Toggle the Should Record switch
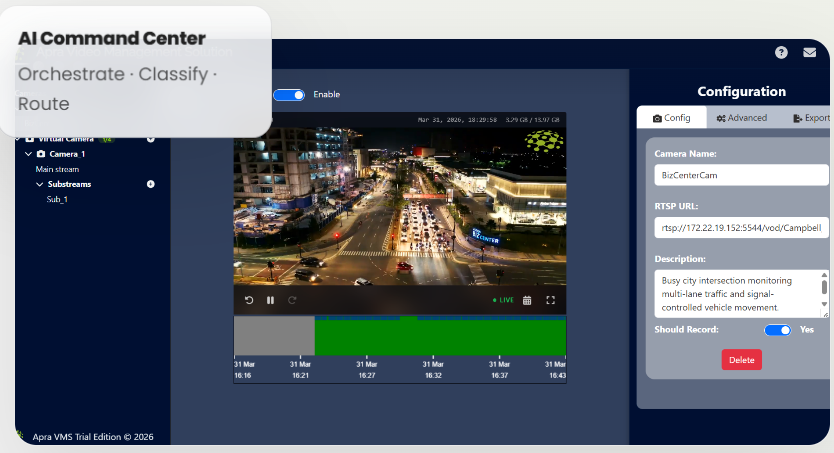This screenshot has height=453, width=834. coord(778,330)
